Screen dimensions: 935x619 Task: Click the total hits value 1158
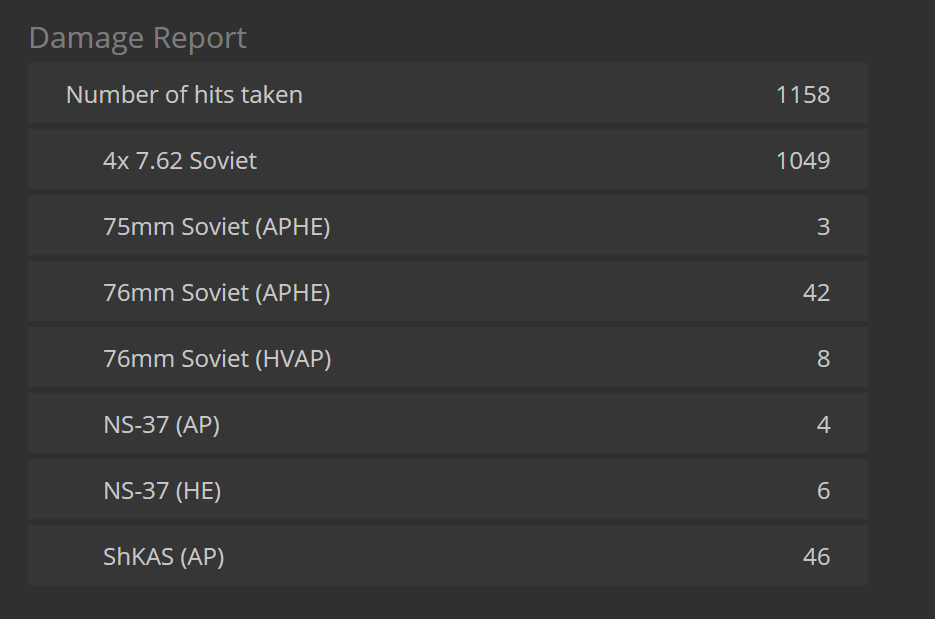[802, 95]
